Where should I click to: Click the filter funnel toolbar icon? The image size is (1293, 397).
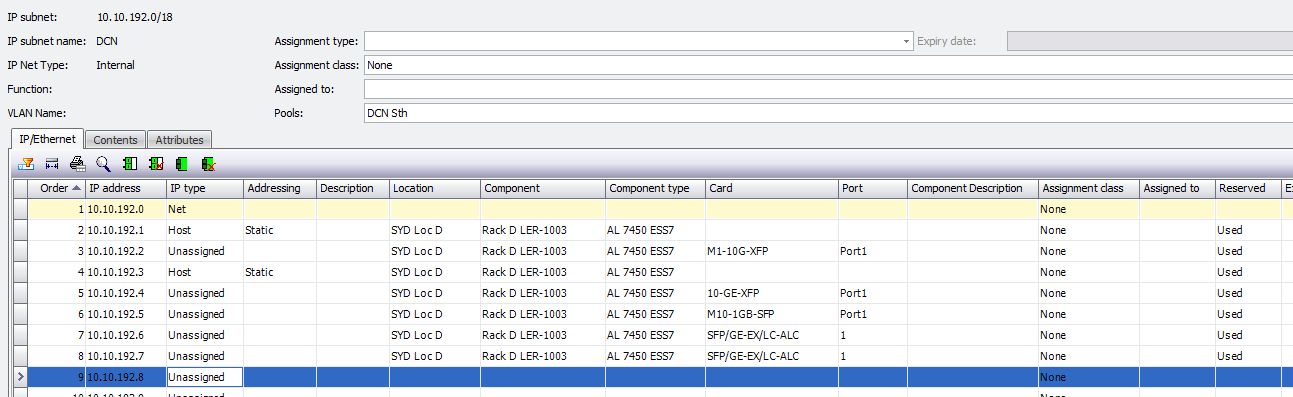coord(26,163)
